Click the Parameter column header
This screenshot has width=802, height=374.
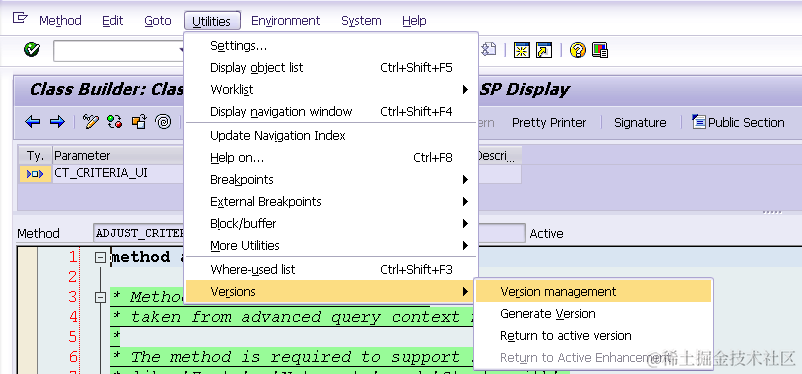point(118,156)
